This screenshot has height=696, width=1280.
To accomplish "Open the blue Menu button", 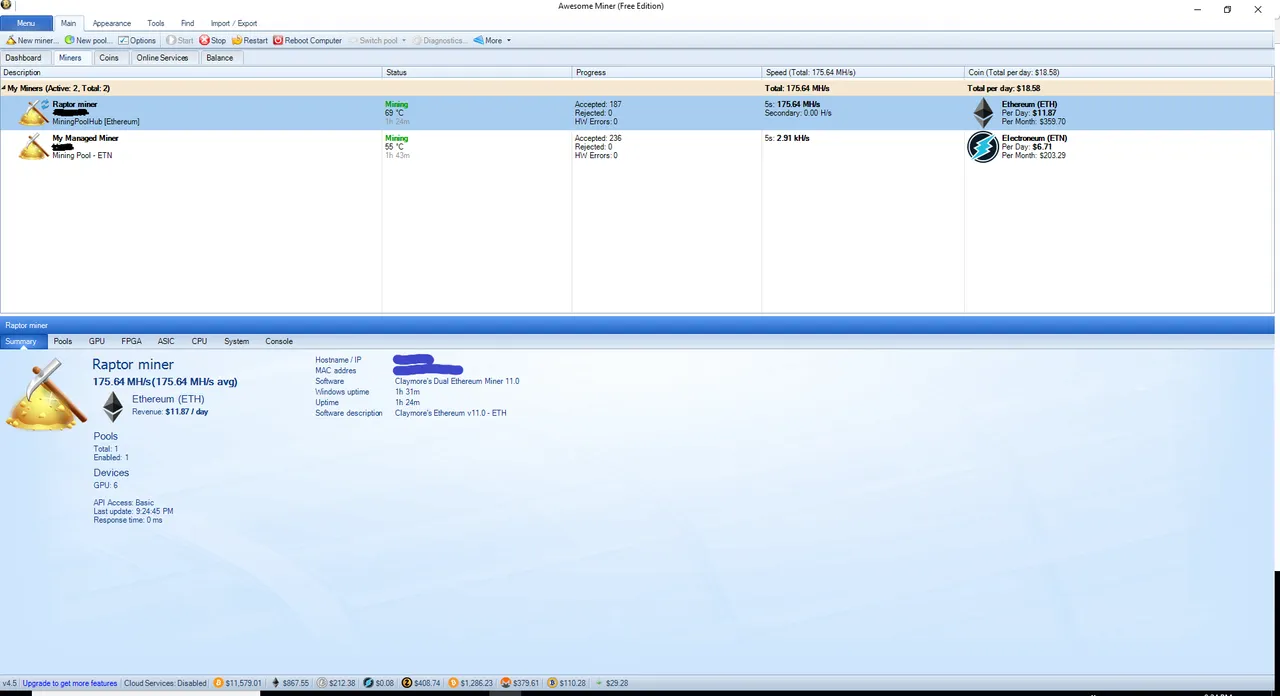I will tap(26, 23).
